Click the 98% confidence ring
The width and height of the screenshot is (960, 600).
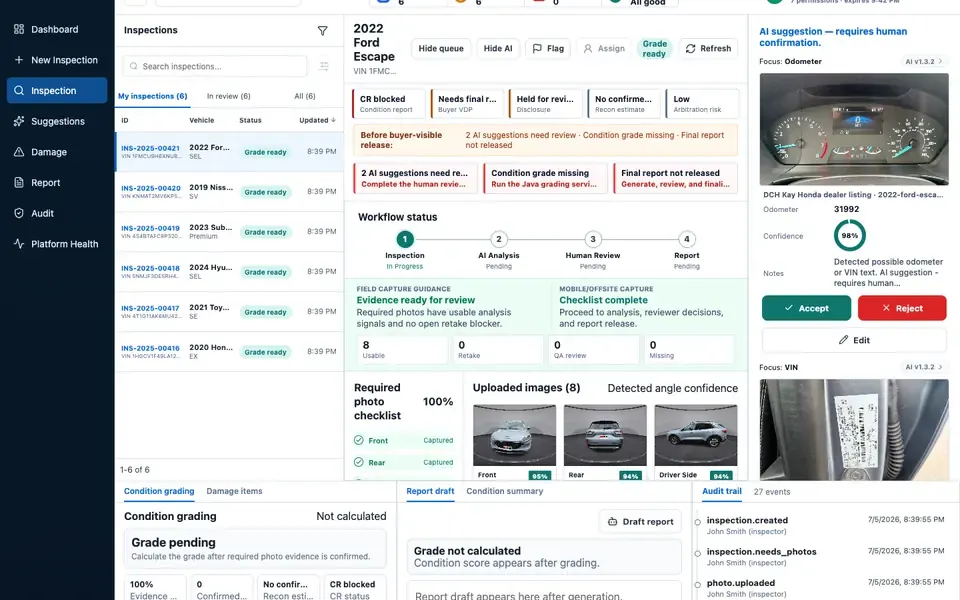point(850,236)
